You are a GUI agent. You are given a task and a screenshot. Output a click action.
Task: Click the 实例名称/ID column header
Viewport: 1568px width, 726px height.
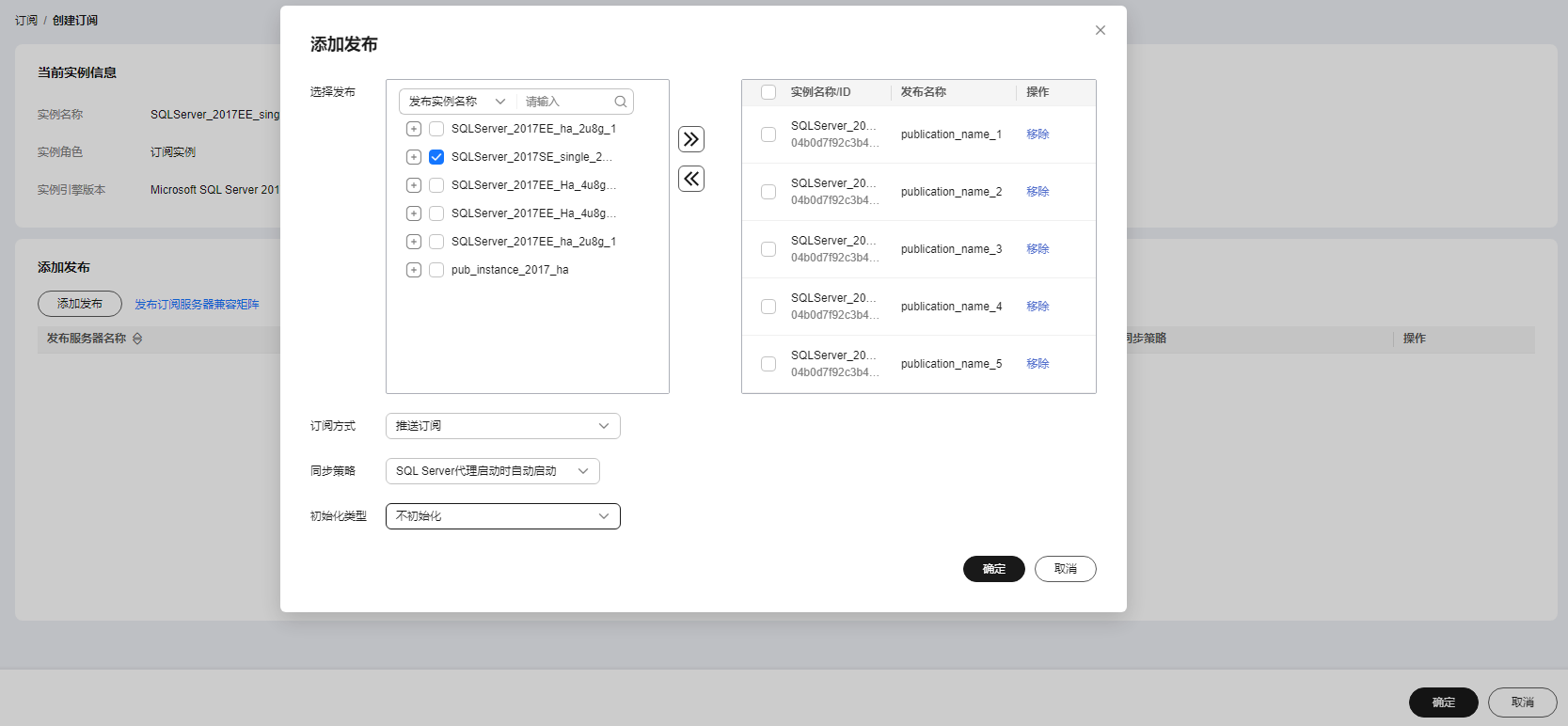[820, 92]
